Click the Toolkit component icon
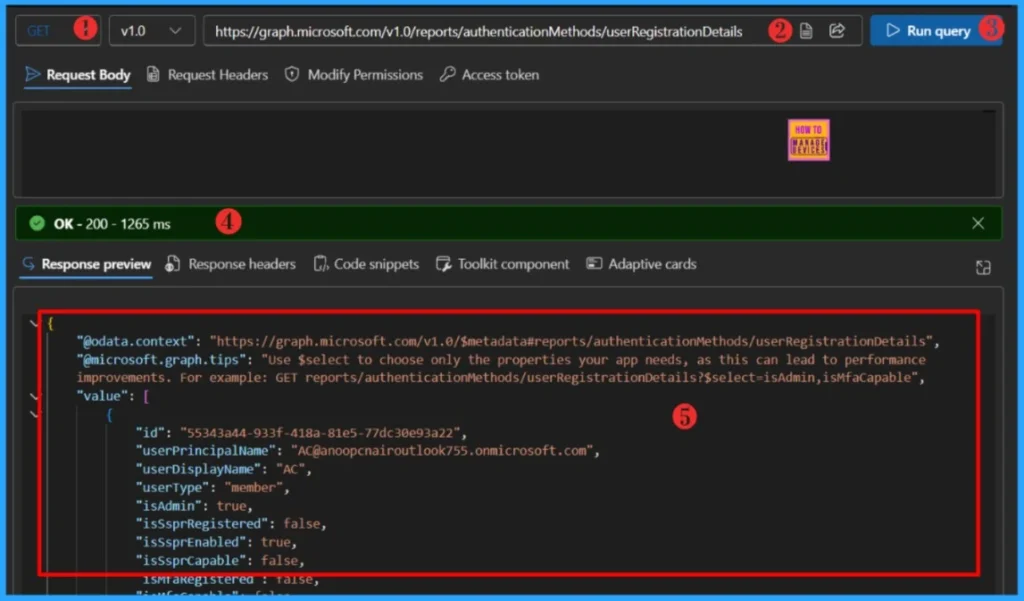This screenshot has width=1024, height=601. [x=443, y=264]
